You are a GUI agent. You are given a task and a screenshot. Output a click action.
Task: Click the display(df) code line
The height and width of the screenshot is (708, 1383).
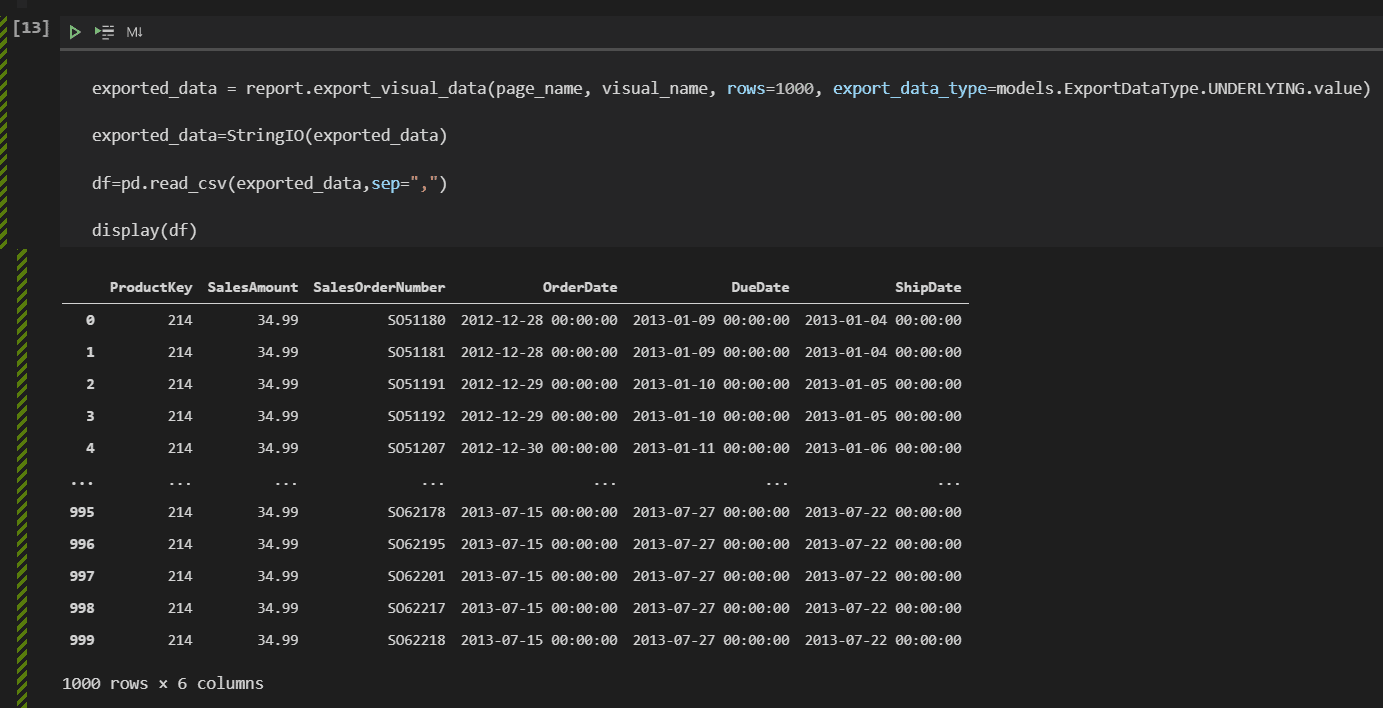(x=145, y=231)
